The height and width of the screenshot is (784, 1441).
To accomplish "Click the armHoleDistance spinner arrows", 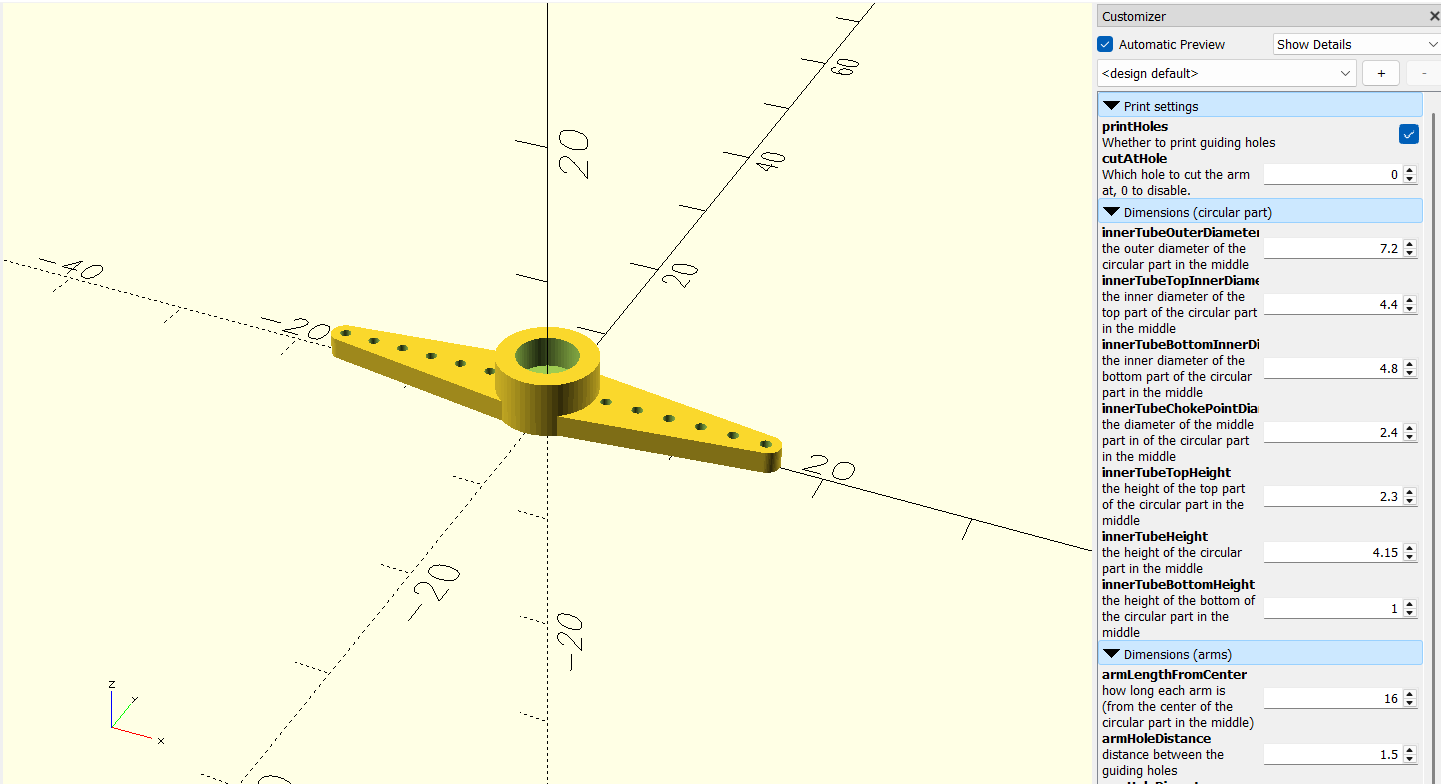I will 1410,754.
